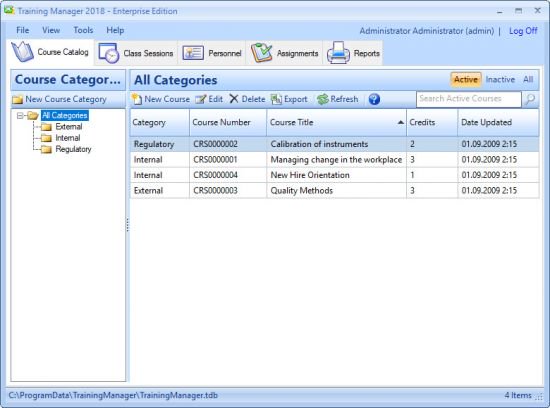The height and width of the screenshot is (408, 550).
Task: Select the Regulatory category in tree
Action: tap(73, 149)
